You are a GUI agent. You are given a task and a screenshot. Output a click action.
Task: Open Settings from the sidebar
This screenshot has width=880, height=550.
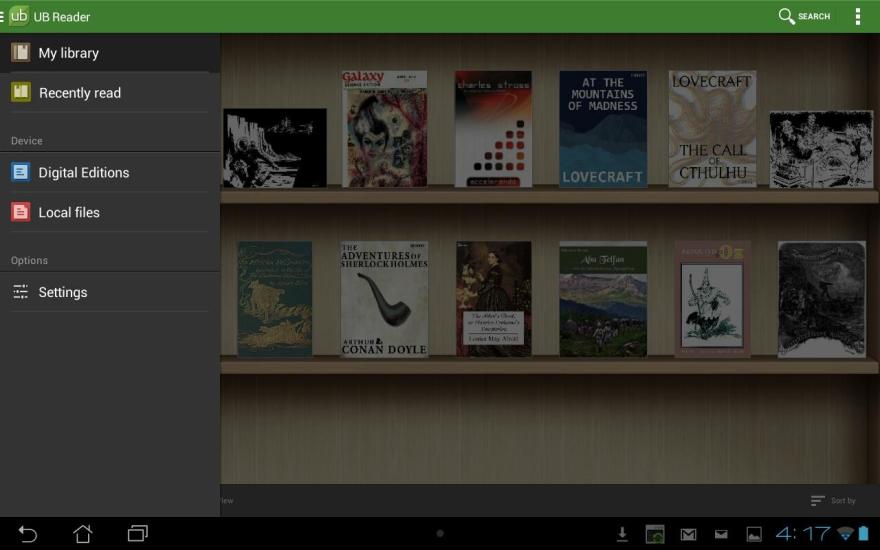click(x=62, y=293)
